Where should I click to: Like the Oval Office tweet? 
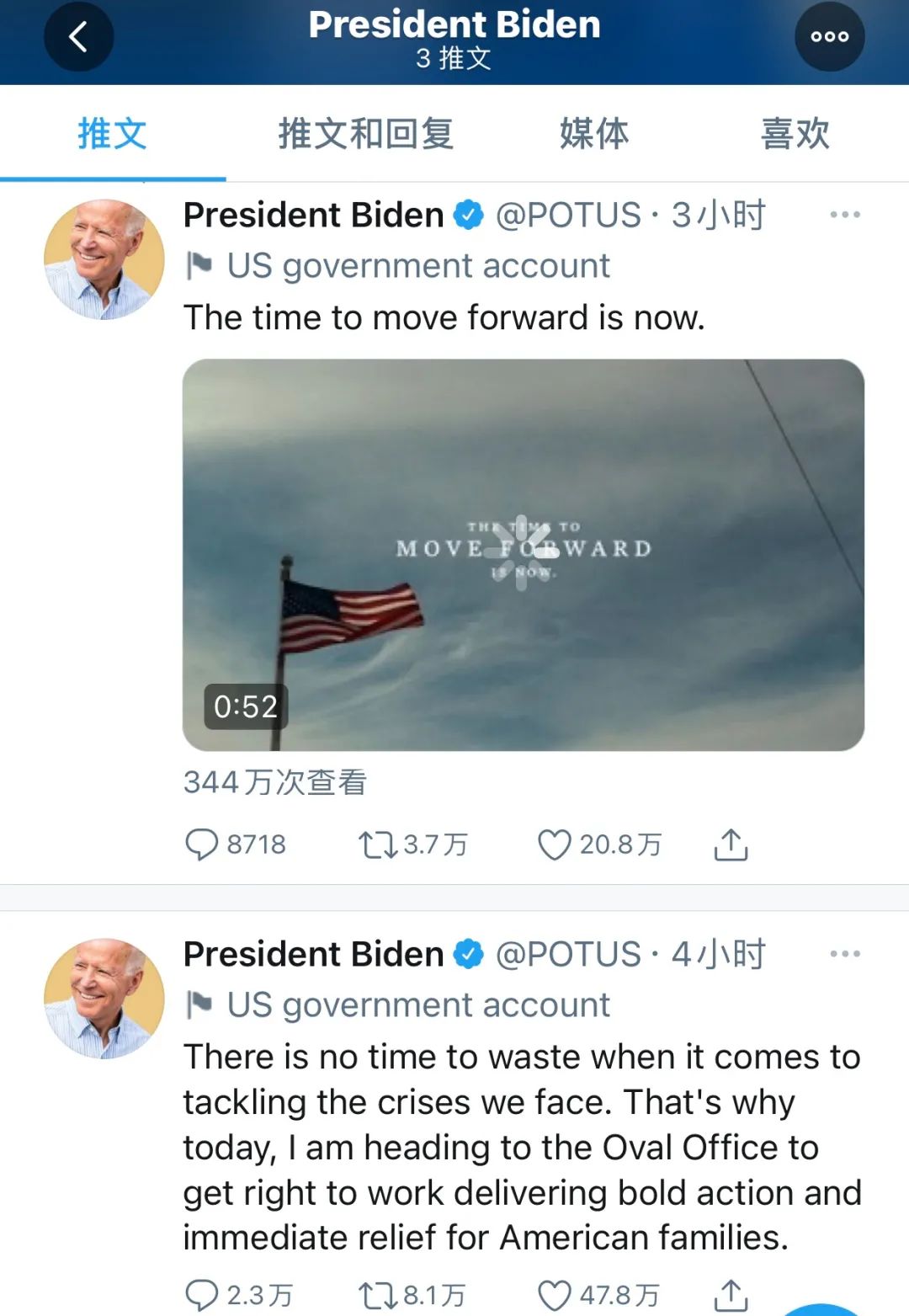[x=554, y=1295]
